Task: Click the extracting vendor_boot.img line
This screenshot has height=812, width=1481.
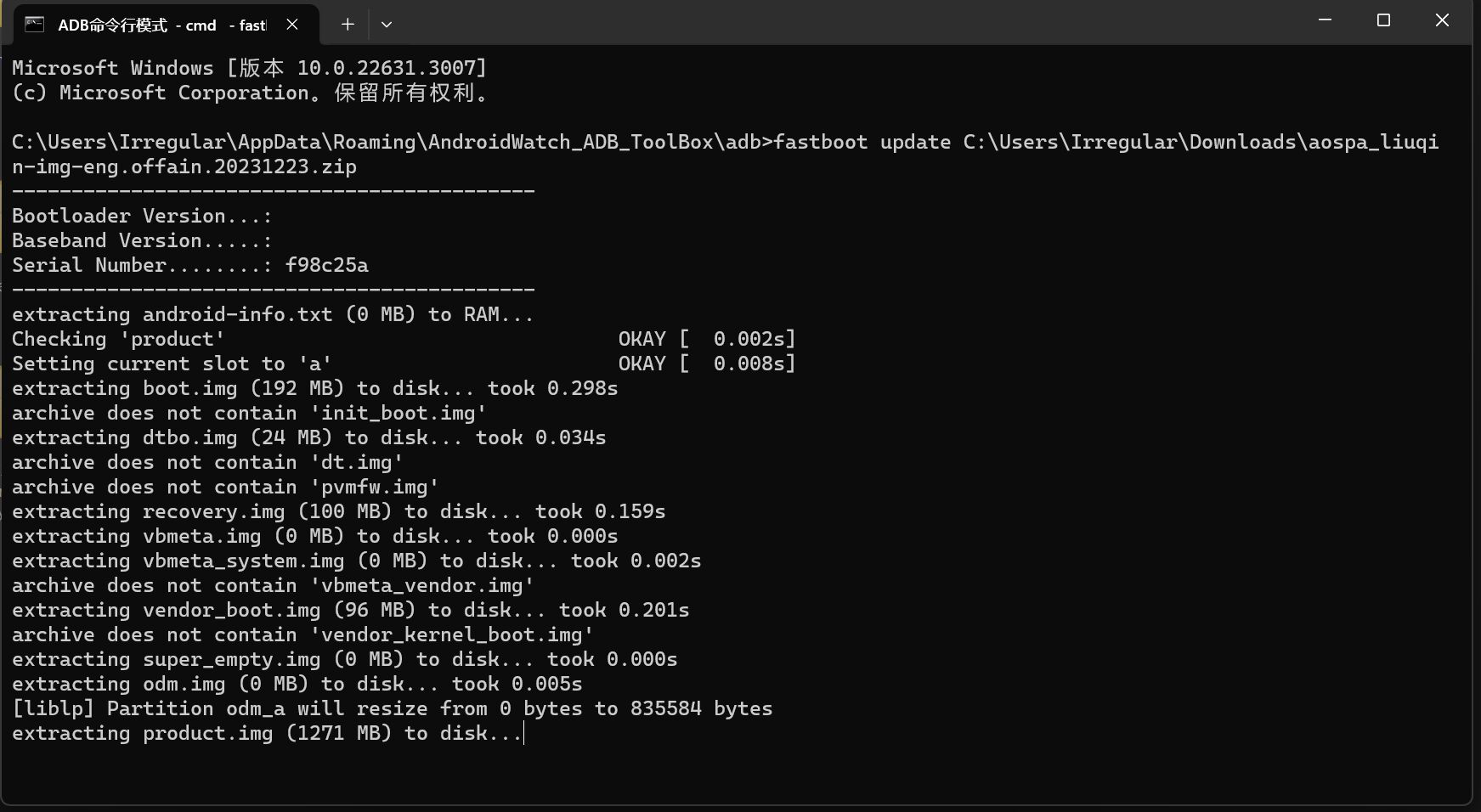Action: click(x=350, y=610)
